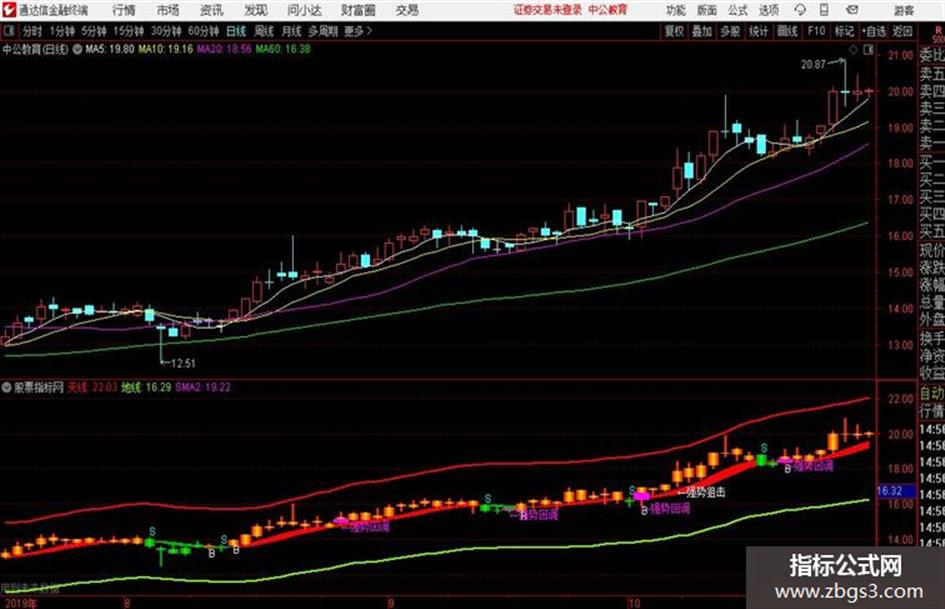The width and height of the screenshot is (945, 609).
Task: Open the 交易 menu
Action: 407,10
